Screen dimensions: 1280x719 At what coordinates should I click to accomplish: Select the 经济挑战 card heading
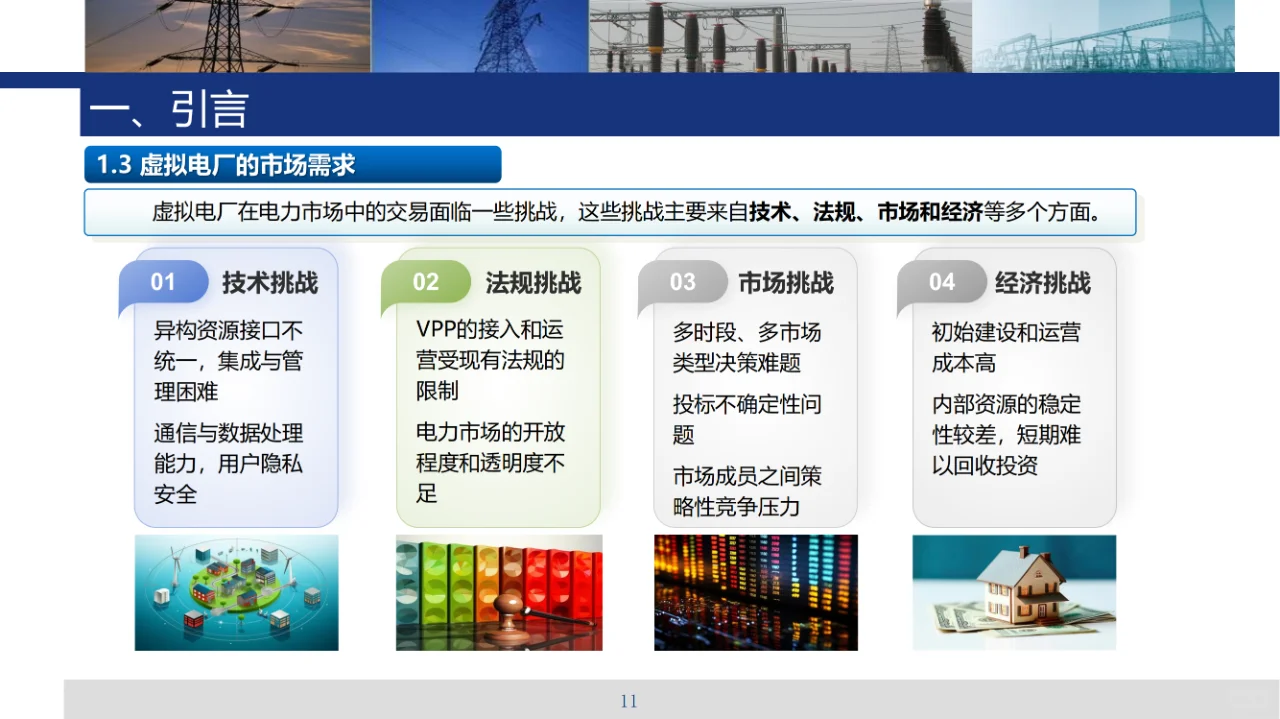coord(1042,283)
